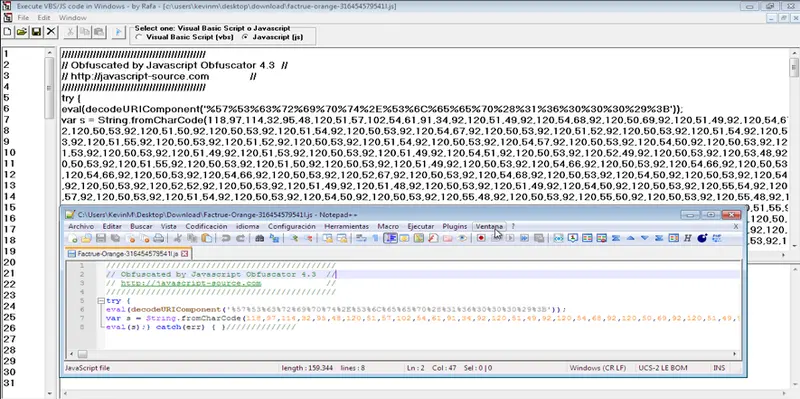Click the Zoom Out icon in Notepad++ toolbar
The height and width of the screenshot is (399, 800).
pyautogui.click(x=308, y=238)
